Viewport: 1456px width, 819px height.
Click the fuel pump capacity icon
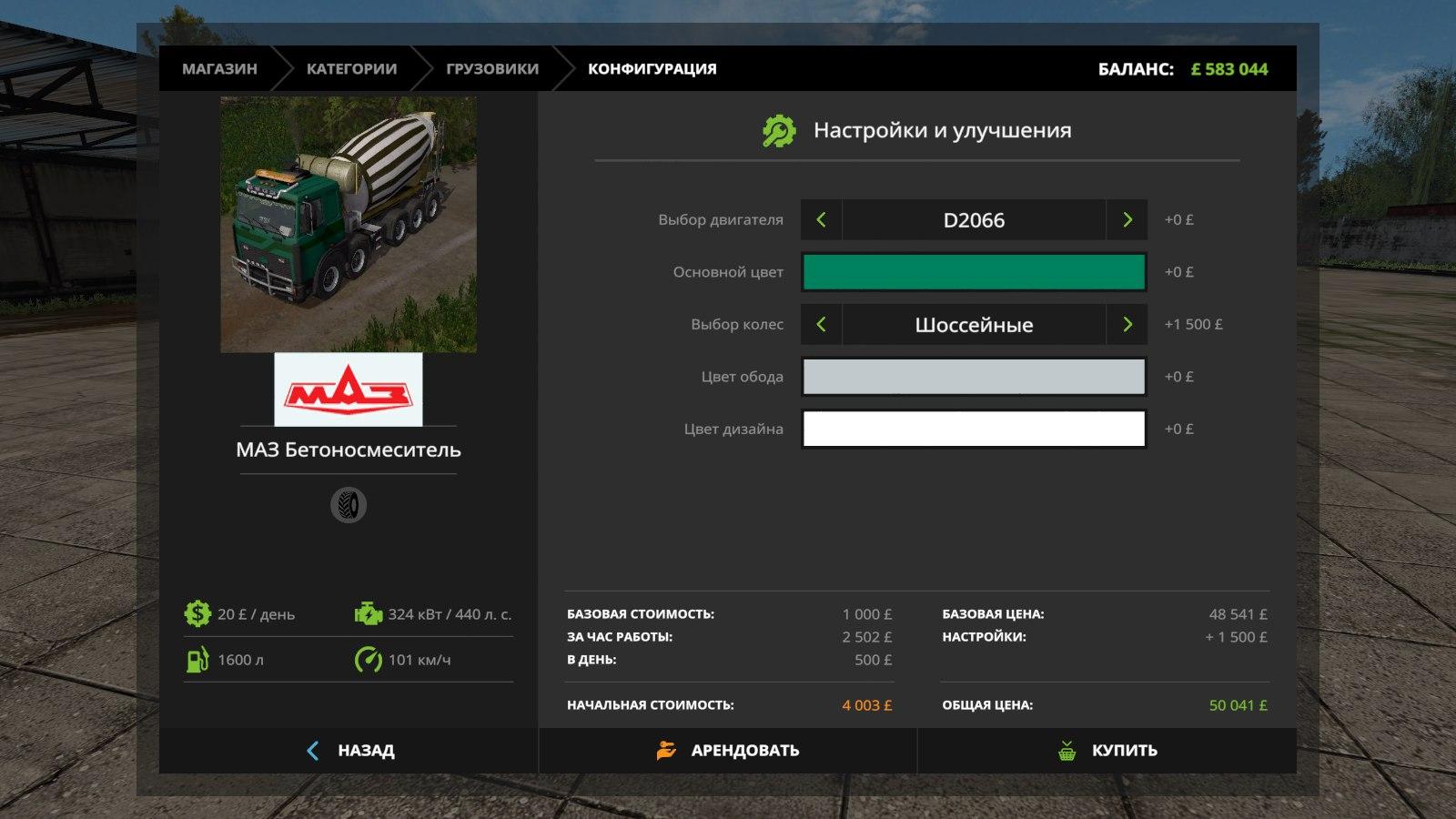[x=197, y=660]
